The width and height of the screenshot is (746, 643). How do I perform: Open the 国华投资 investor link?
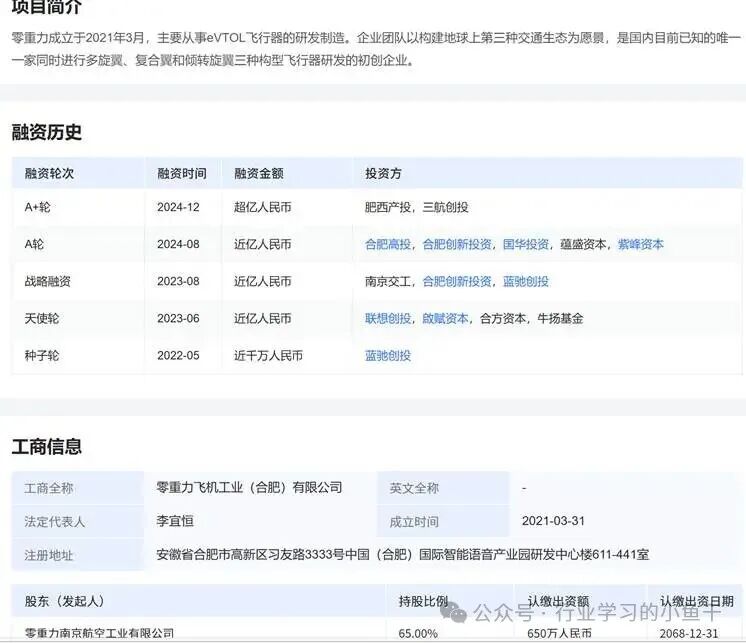tap(526, 244)
